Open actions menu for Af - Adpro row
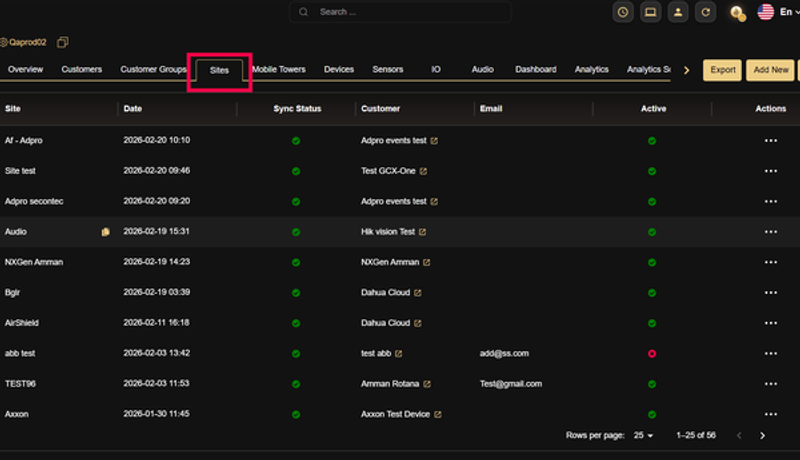The image size is (800, 460). point(770,141)
